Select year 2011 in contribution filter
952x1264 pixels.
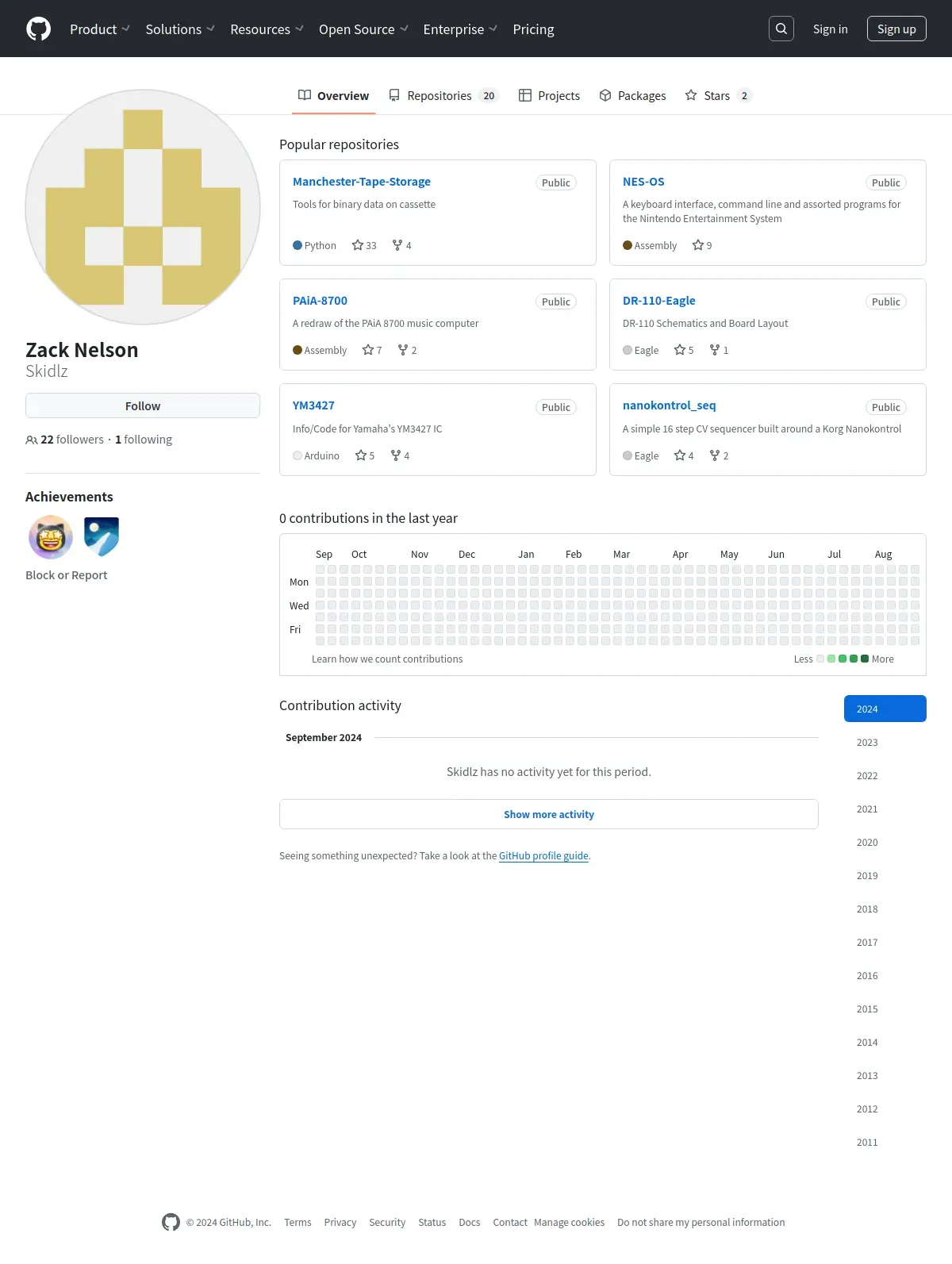pyautogui.click(x=885, y=1142)
